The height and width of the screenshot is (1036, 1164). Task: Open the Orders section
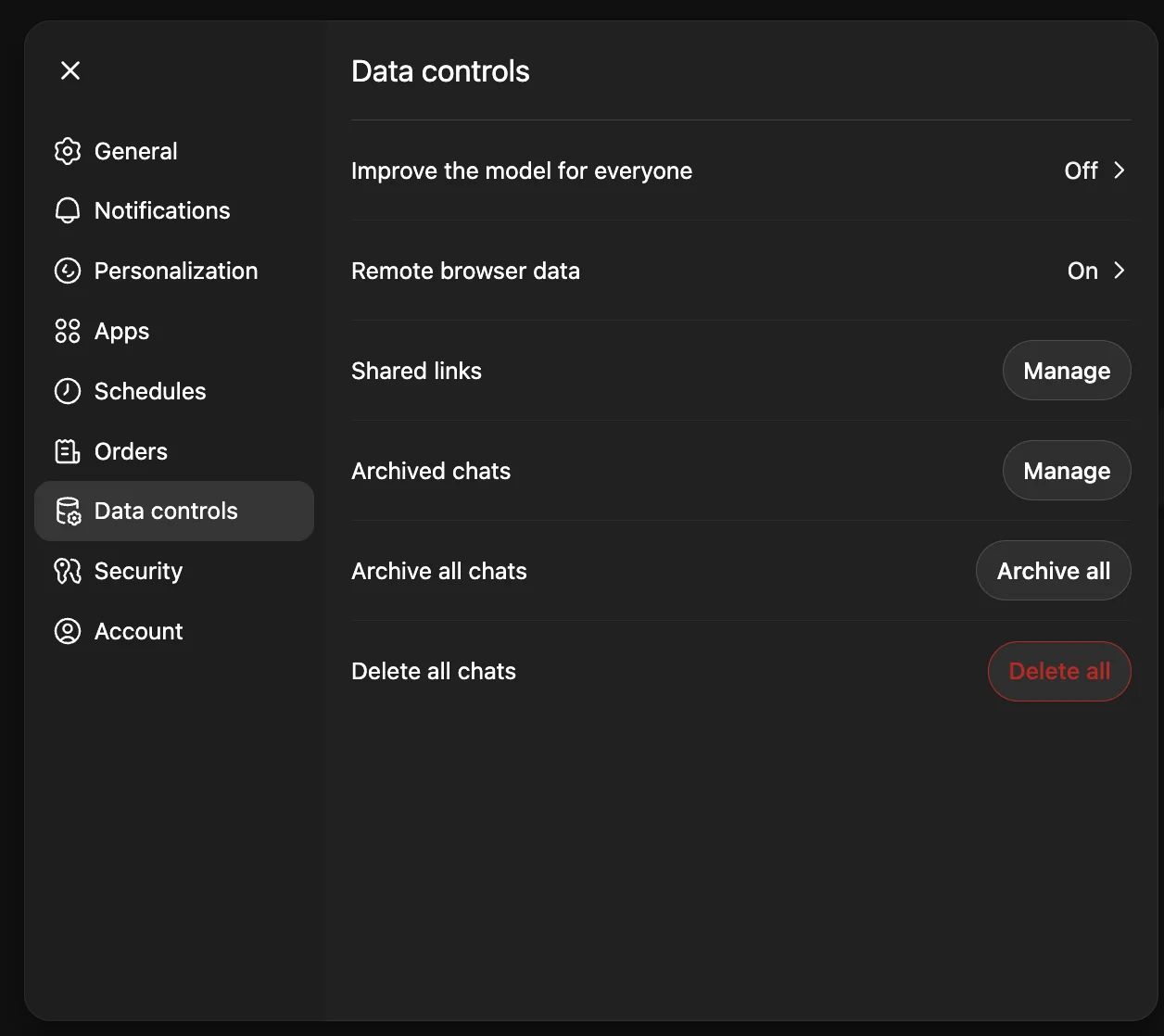coord(174,451)
